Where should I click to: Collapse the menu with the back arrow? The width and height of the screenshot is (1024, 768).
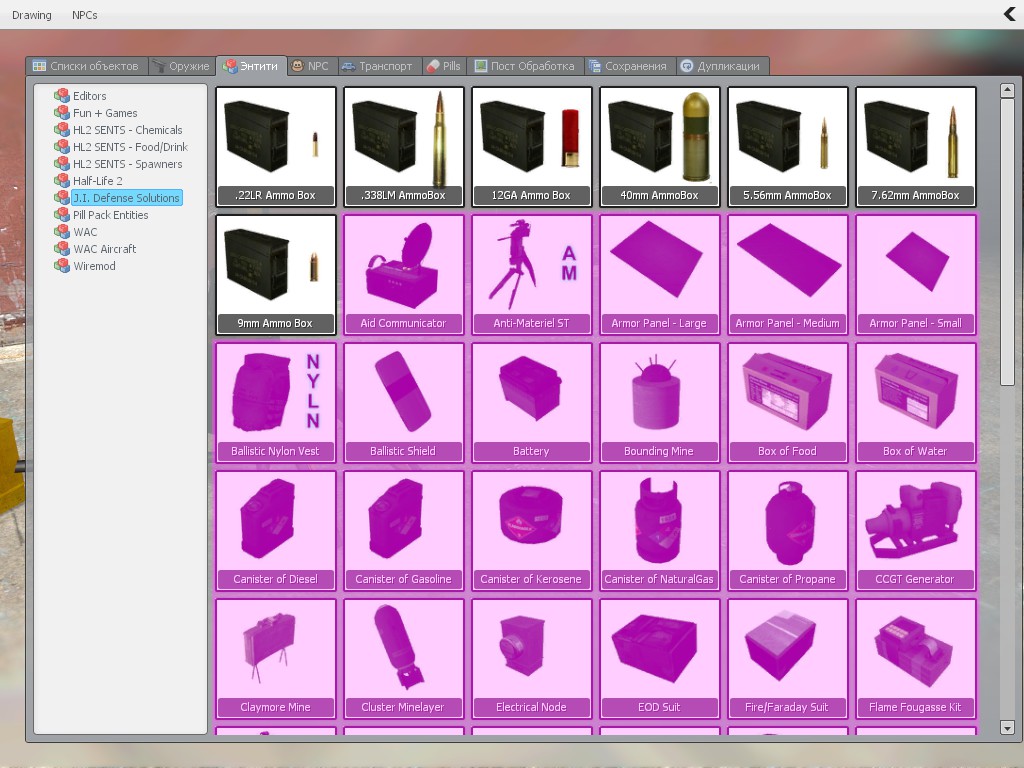[1010, 14]
